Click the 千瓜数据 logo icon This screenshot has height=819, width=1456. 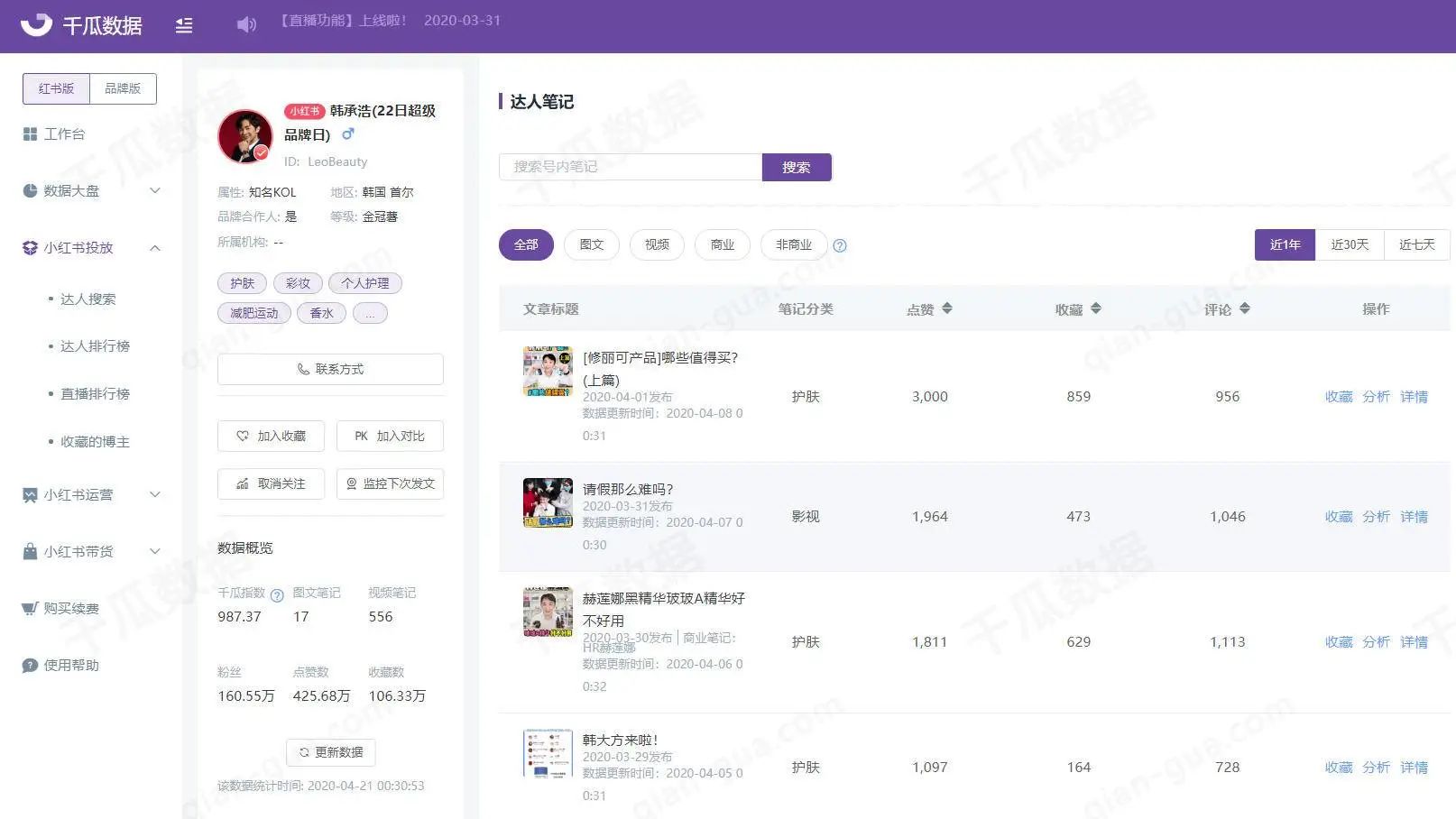pyautogui.click(x=36, y=24)
